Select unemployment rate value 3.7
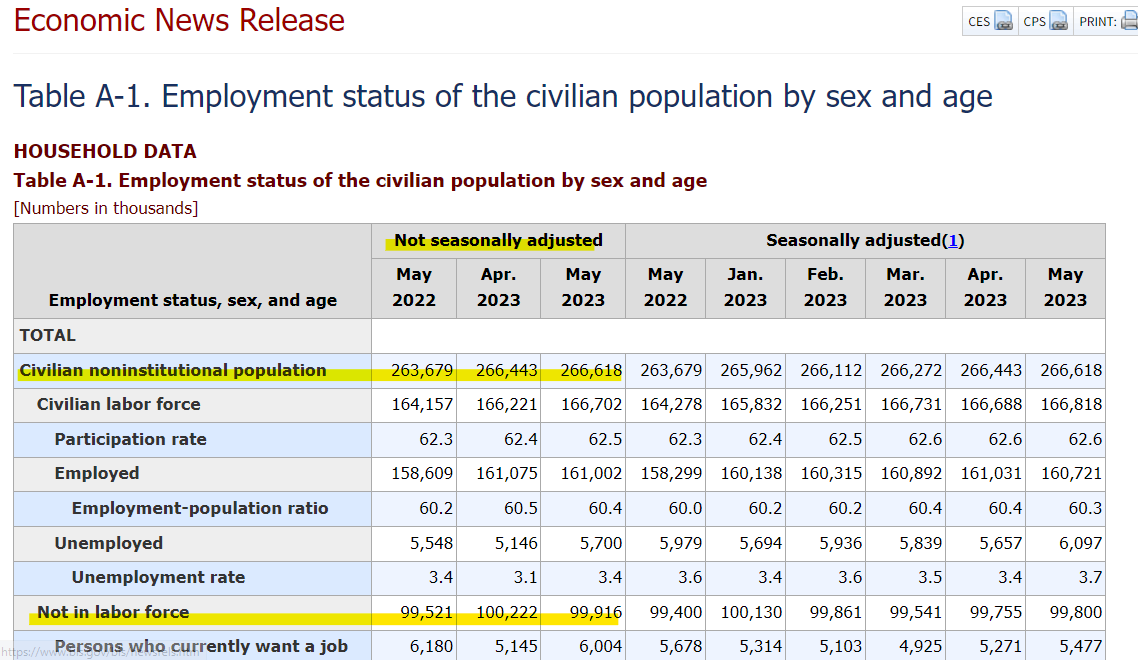 pyautogui.click(x=1090, y=577)
